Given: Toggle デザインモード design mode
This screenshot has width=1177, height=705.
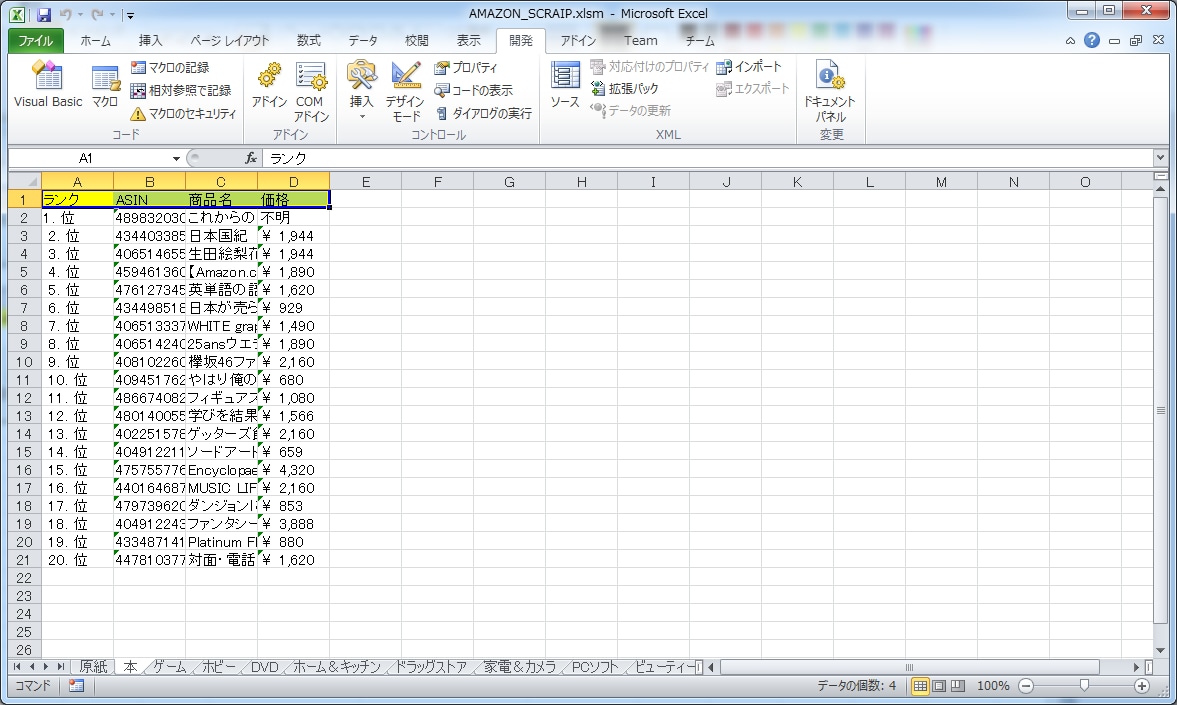Looking at the screenshot, I should click(x=405, y=92).
